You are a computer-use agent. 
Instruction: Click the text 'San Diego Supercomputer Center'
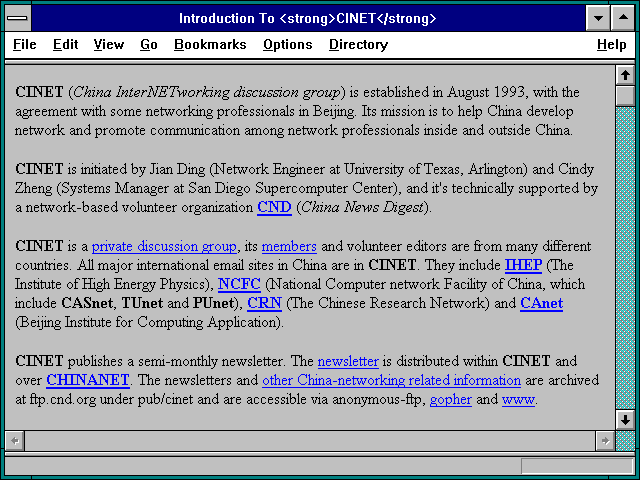point(293,188)
